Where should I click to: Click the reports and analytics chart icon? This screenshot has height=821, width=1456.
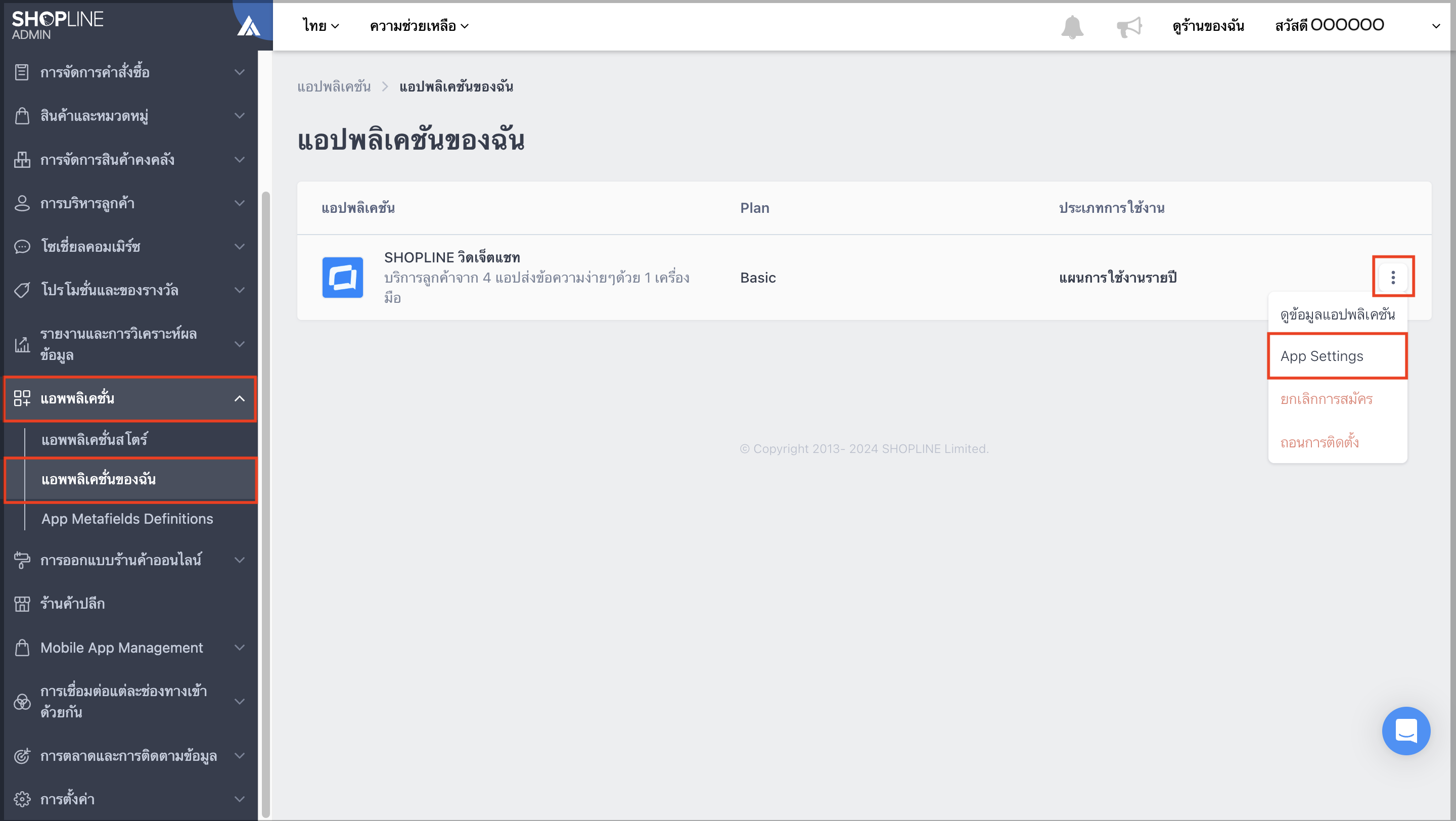pyautogui.click(x=21, y=344)
